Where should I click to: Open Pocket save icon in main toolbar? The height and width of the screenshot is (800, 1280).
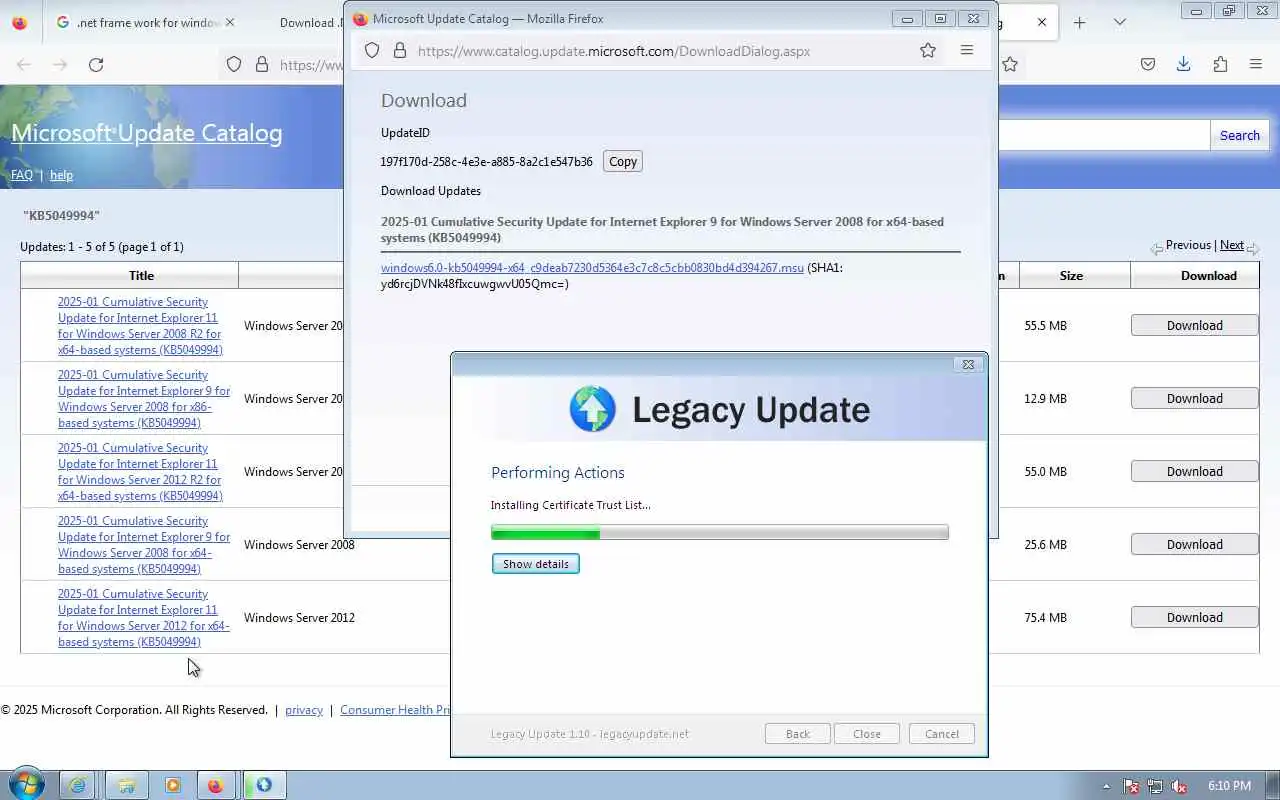point(1148,64)
